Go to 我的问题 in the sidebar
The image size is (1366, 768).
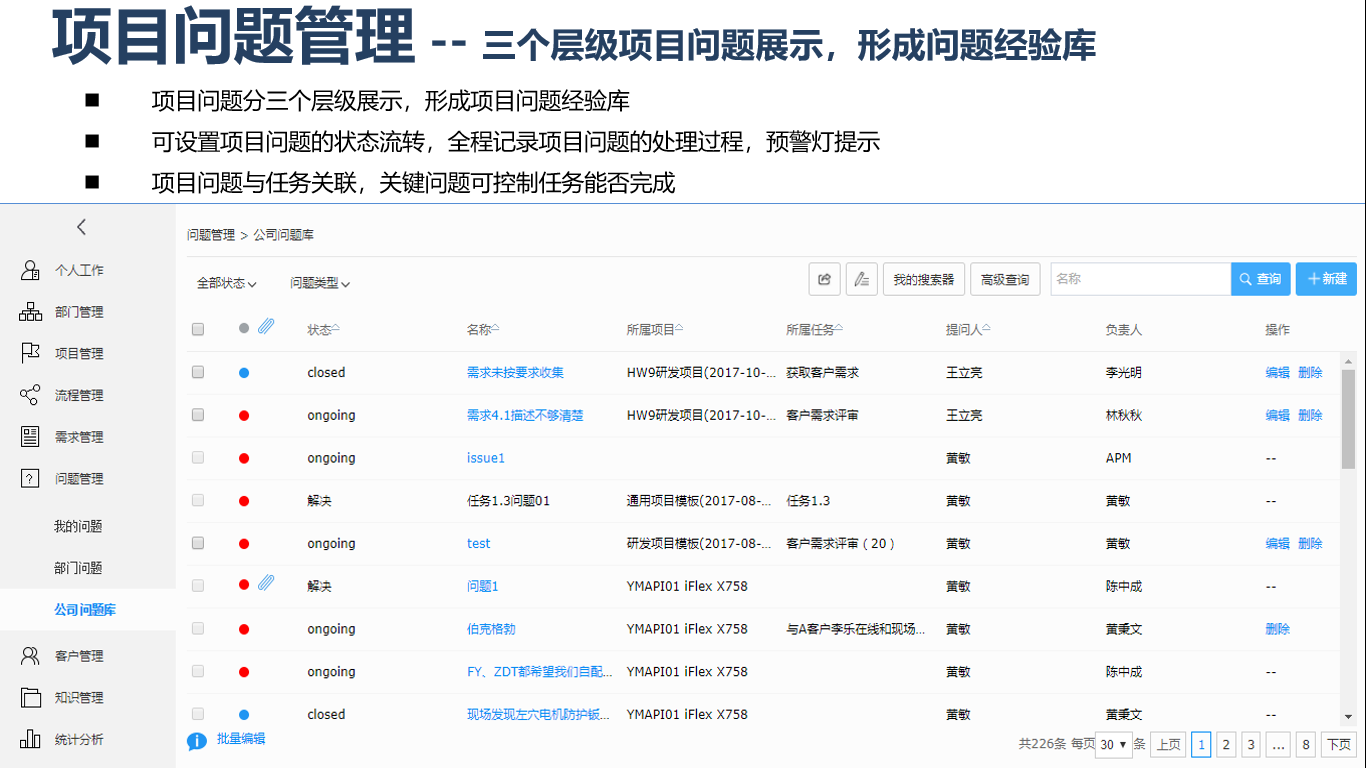pyautogui.click(x=78, y=527)
